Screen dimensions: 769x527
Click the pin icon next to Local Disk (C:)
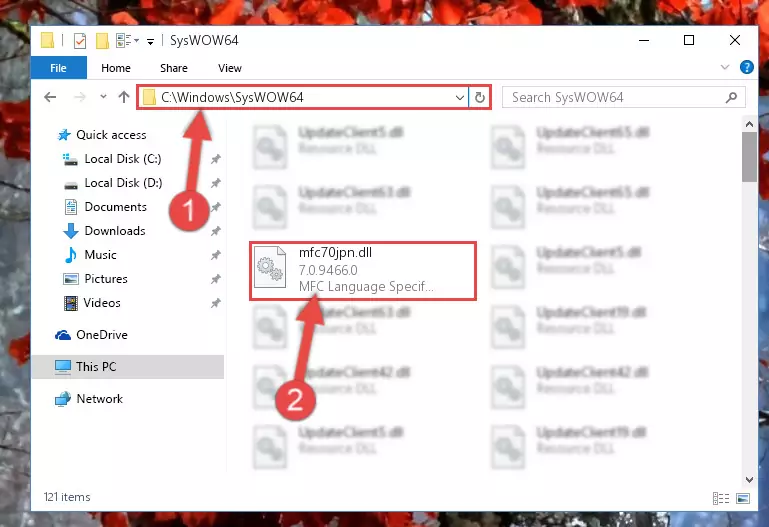click(x=215, y=159)
